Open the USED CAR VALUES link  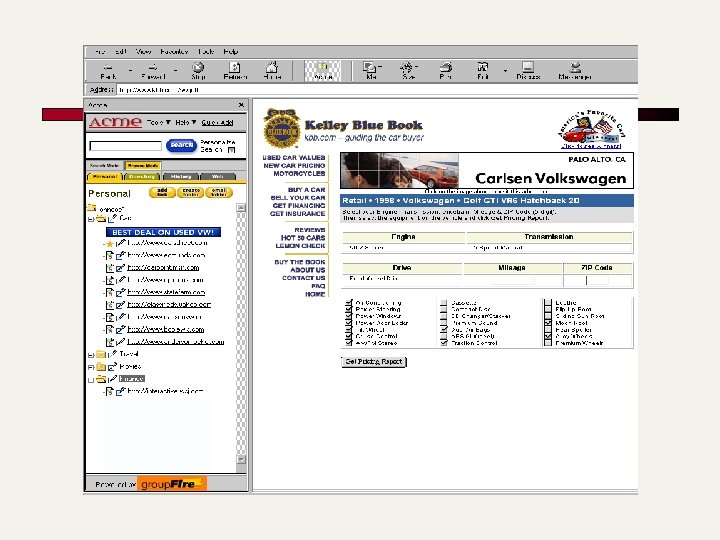point(293,158)
